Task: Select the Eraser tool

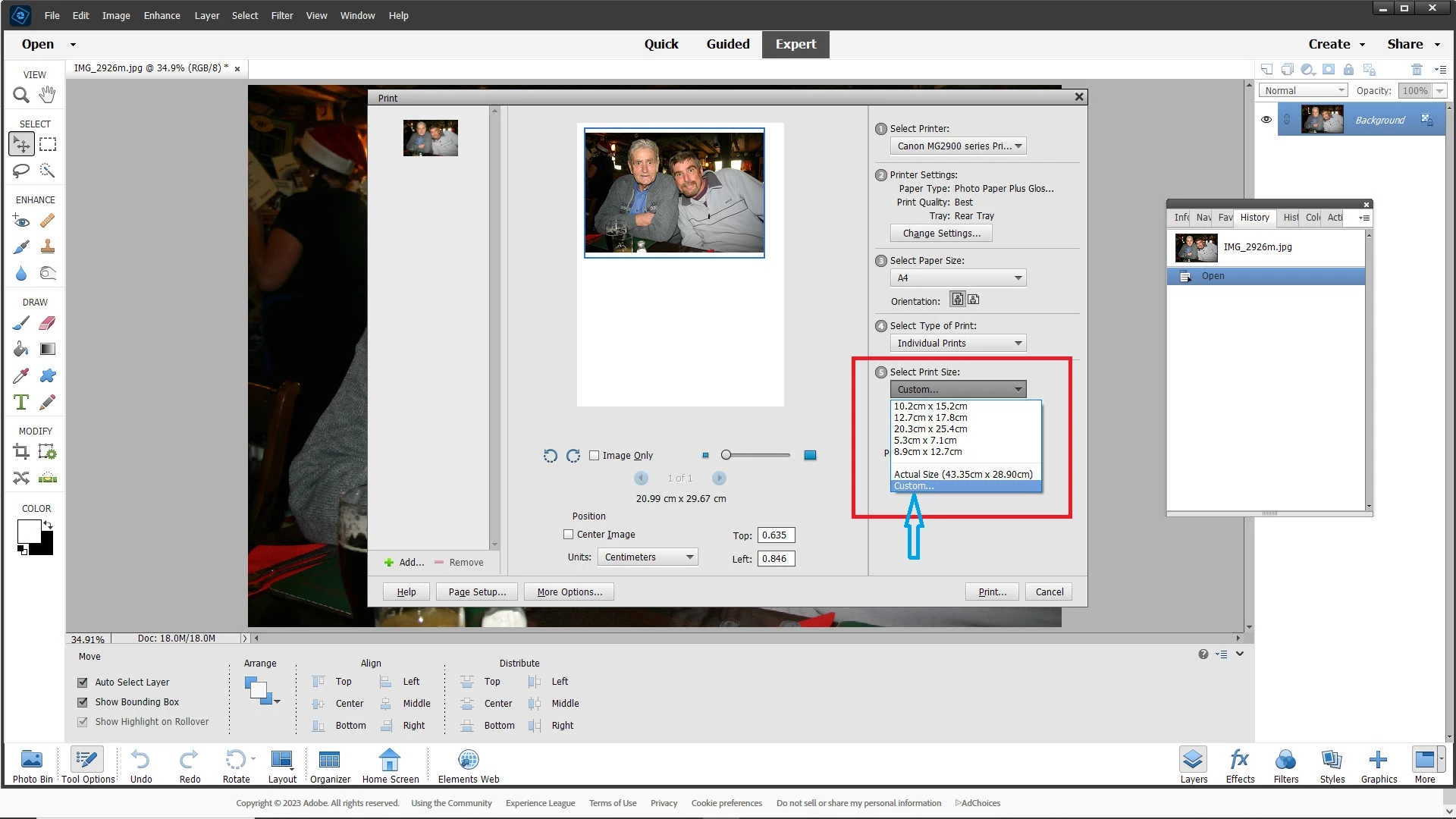Action: 47,323
